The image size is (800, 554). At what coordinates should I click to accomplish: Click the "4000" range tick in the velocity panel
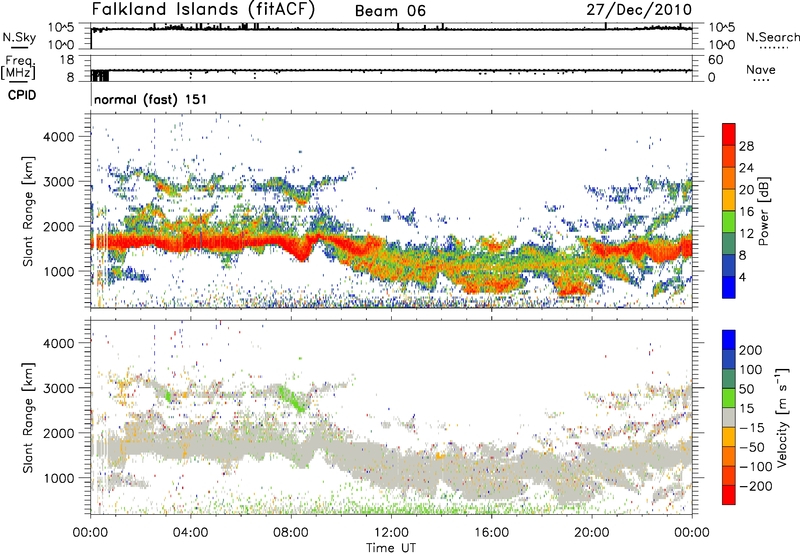point(58,343)
